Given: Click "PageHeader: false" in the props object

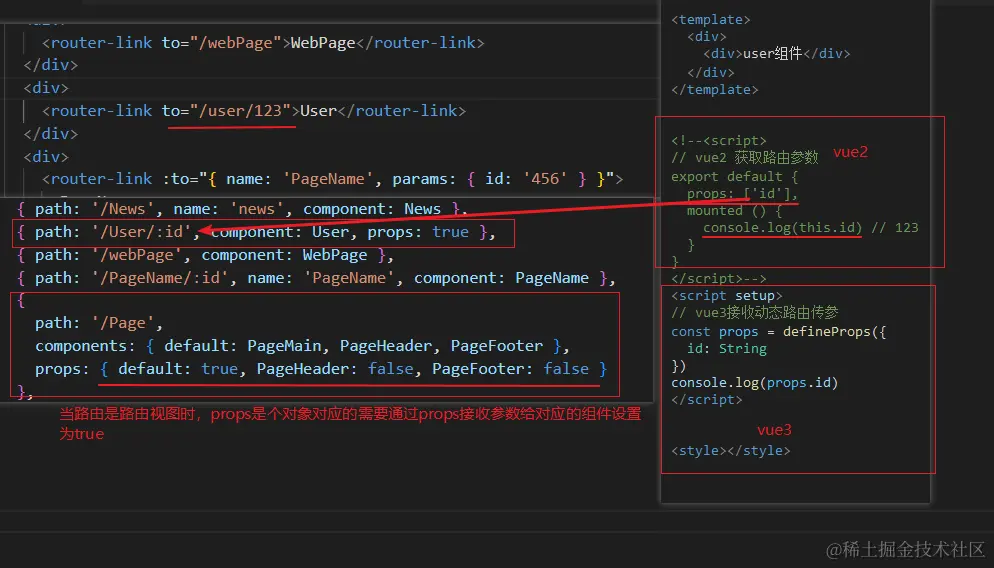Looking at the screenshot, I should (335, 369).
